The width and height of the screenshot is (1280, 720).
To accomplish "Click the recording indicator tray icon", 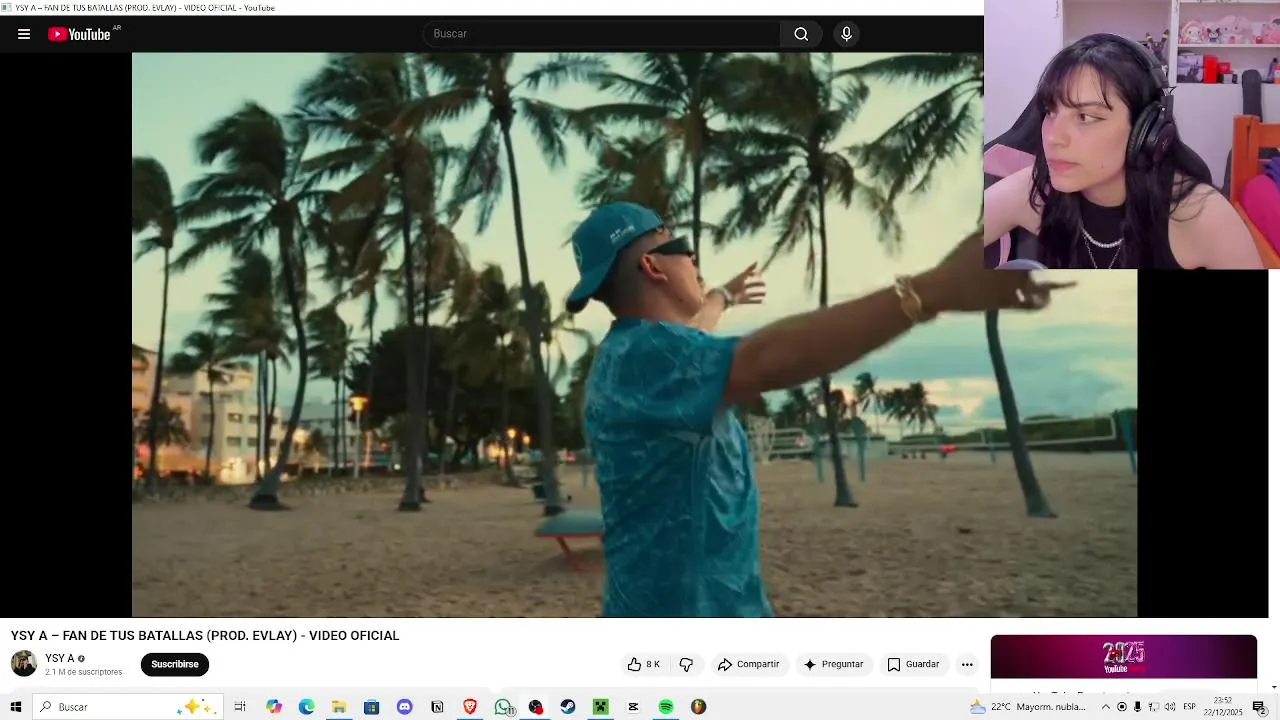I will click(1122, 707).
